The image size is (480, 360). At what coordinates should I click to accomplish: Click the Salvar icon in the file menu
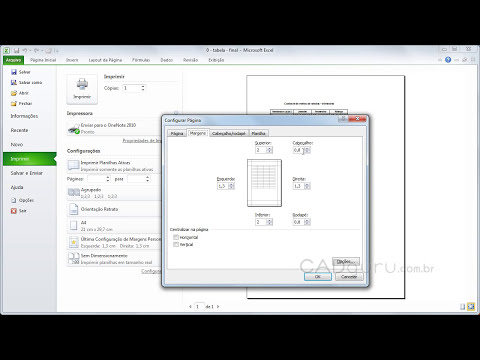pos(14,72)
